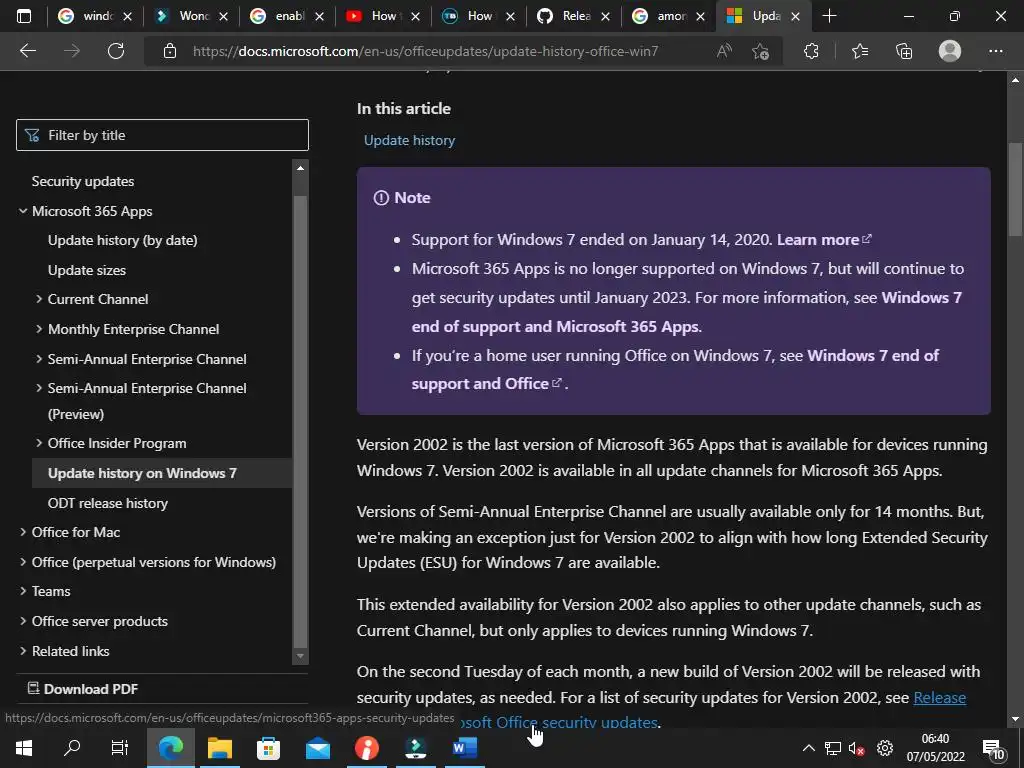This screenshot has height=768, width=1024.
Task: Jump to Update history section link
Action: [409, 140]
